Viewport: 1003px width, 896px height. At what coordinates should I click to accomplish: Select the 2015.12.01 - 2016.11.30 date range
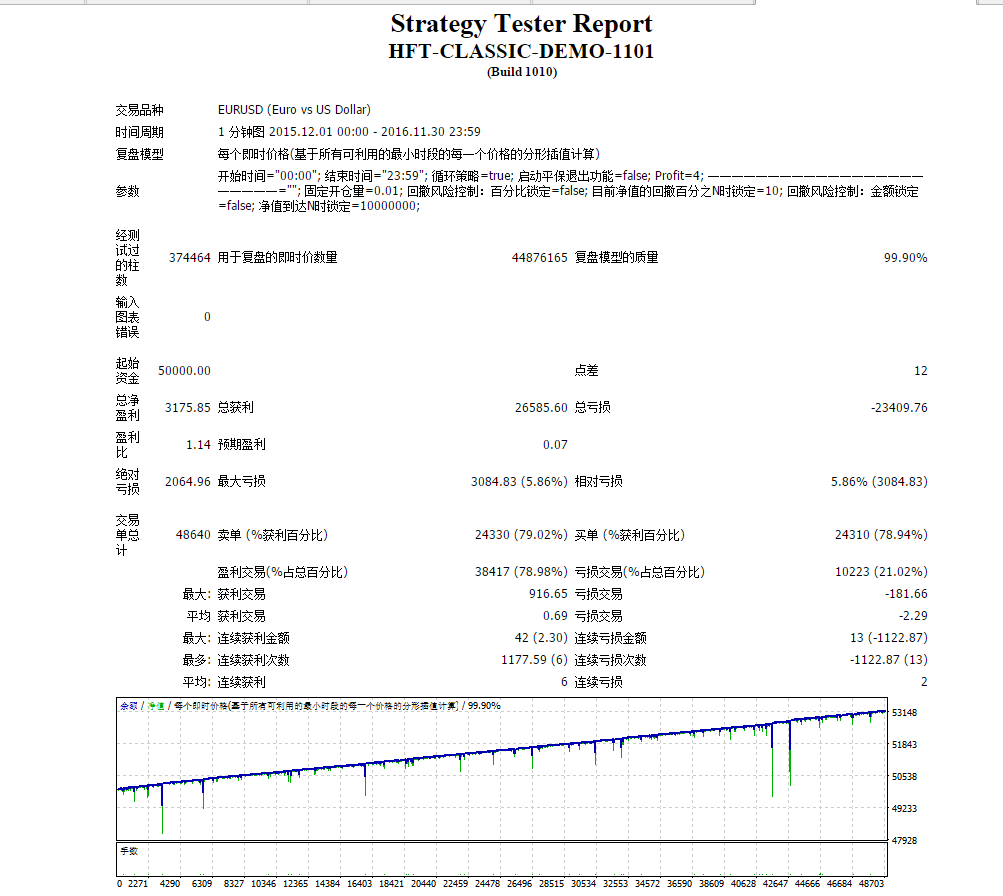pos(374,132)
